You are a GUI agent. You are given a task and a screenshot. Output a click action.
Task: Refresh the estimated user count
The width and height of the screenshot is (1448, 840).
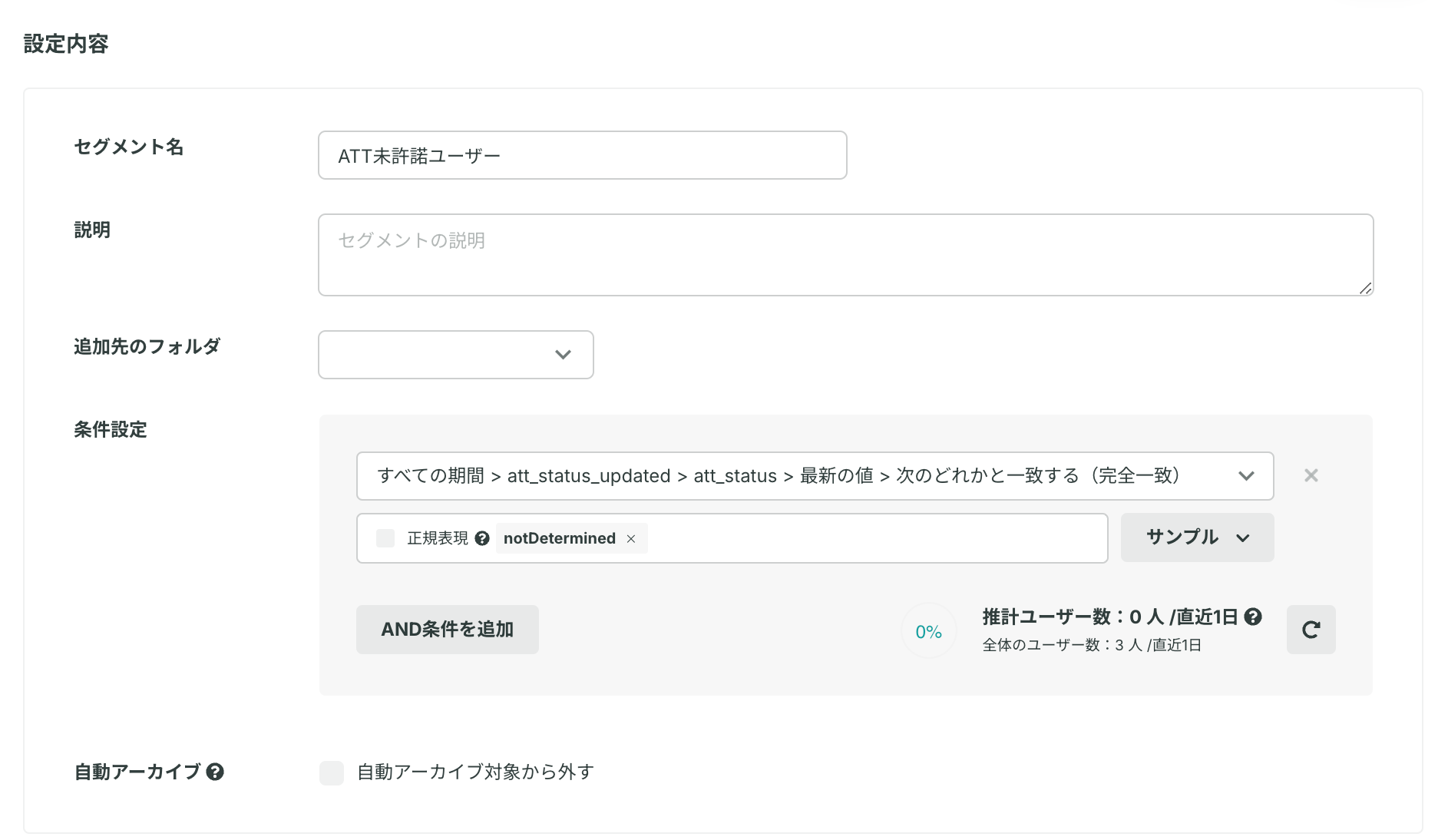pyautogui.click(x=1311, y=630)
